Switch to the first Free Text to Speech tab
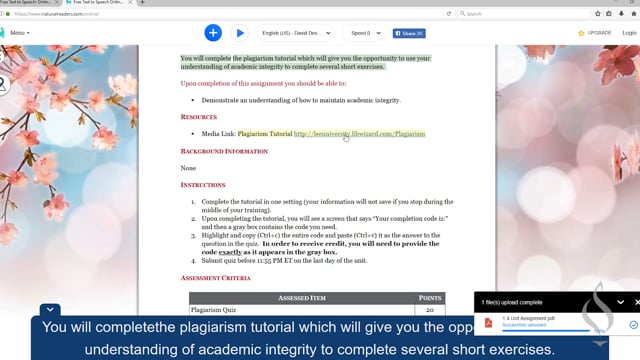640x360 pixels. (27, 2)
